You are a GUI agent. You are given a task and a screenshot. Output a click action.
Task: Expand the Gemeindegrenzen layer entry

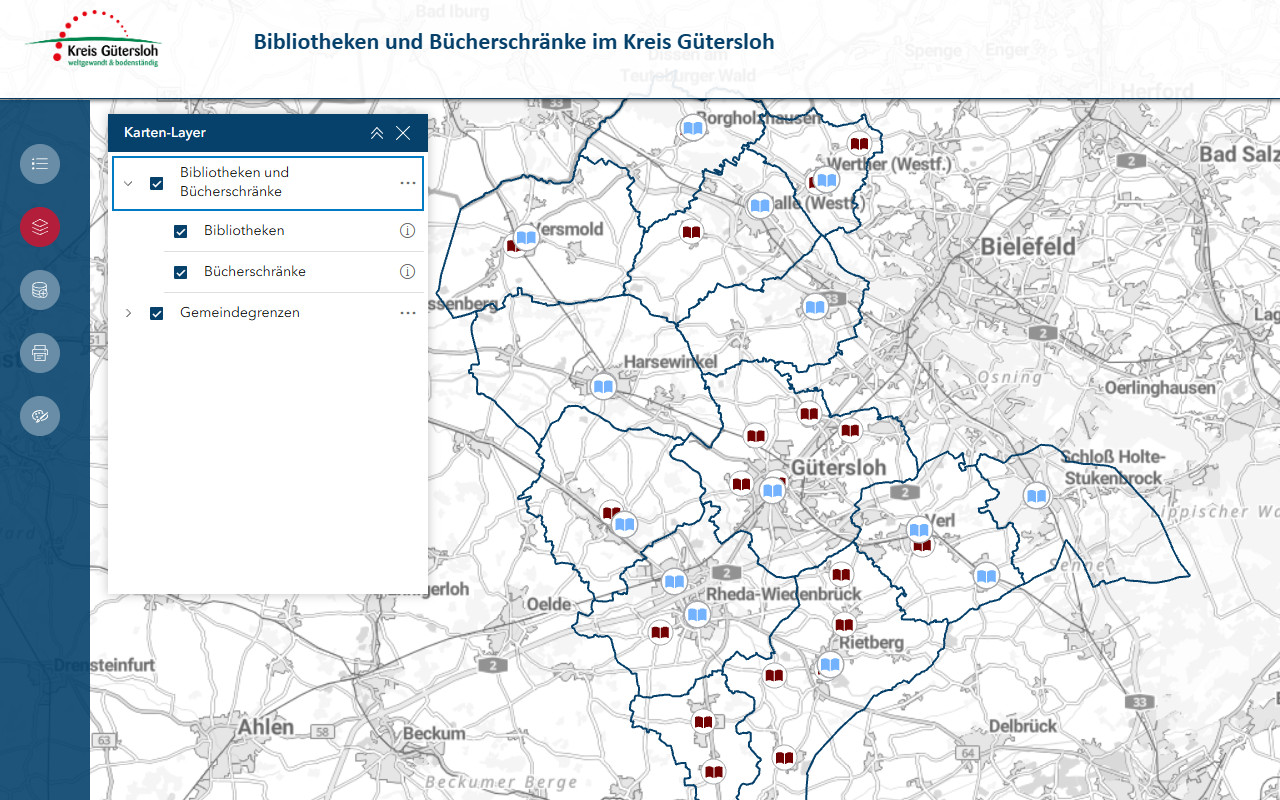coord(128,314)
